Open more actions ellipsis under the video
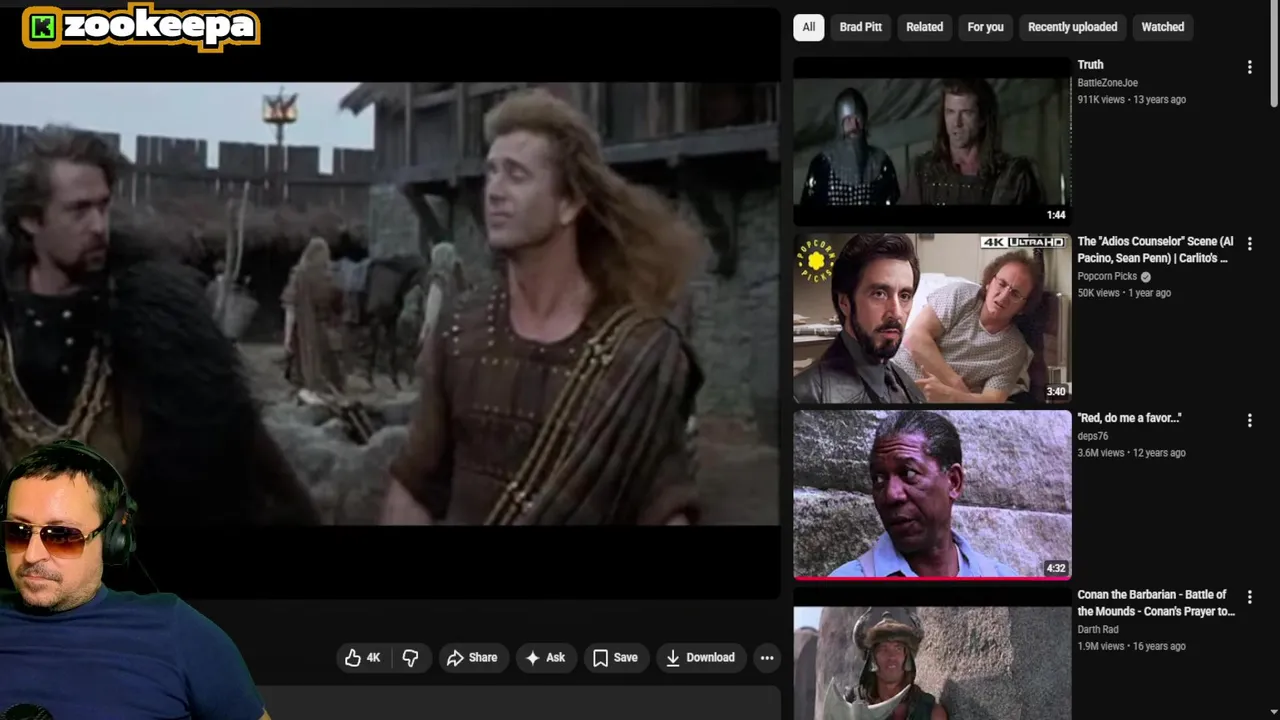This screenshot has height=720, width=1280. click(x=767, y=657)
